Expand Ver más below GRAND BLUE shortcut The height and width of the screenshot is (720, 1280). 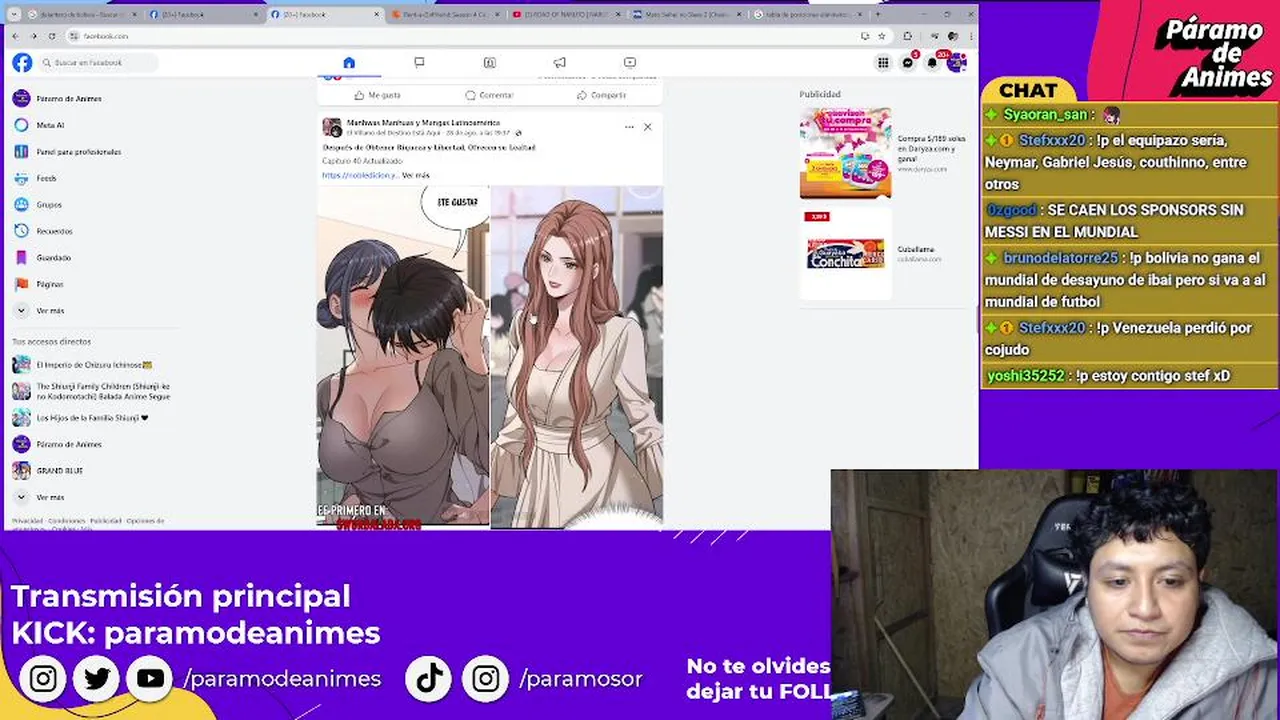click(50, 497)
